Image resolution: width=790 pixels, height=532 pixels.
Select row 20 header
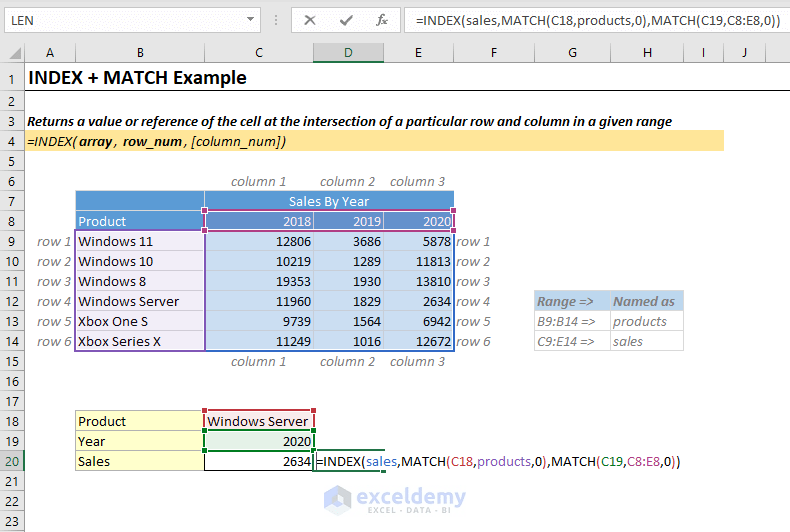coord(12,461)
